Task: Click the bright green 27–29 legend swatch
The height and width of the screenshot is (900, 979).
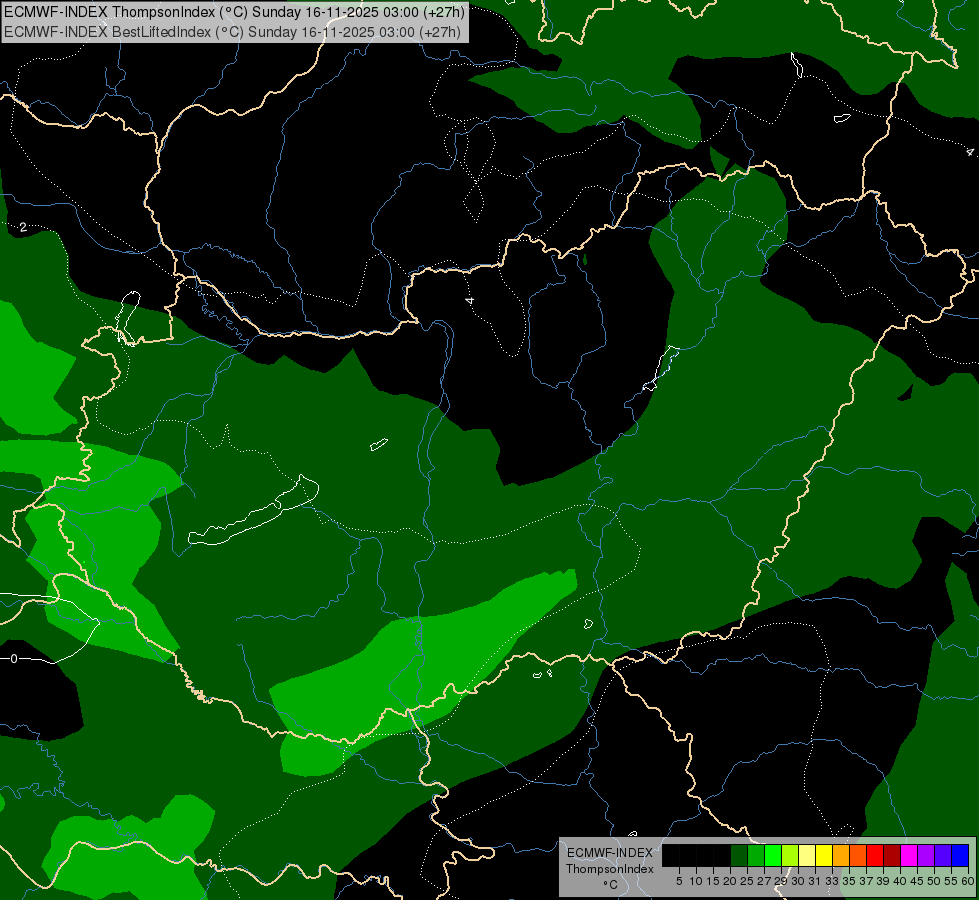Action: (773, 855)
